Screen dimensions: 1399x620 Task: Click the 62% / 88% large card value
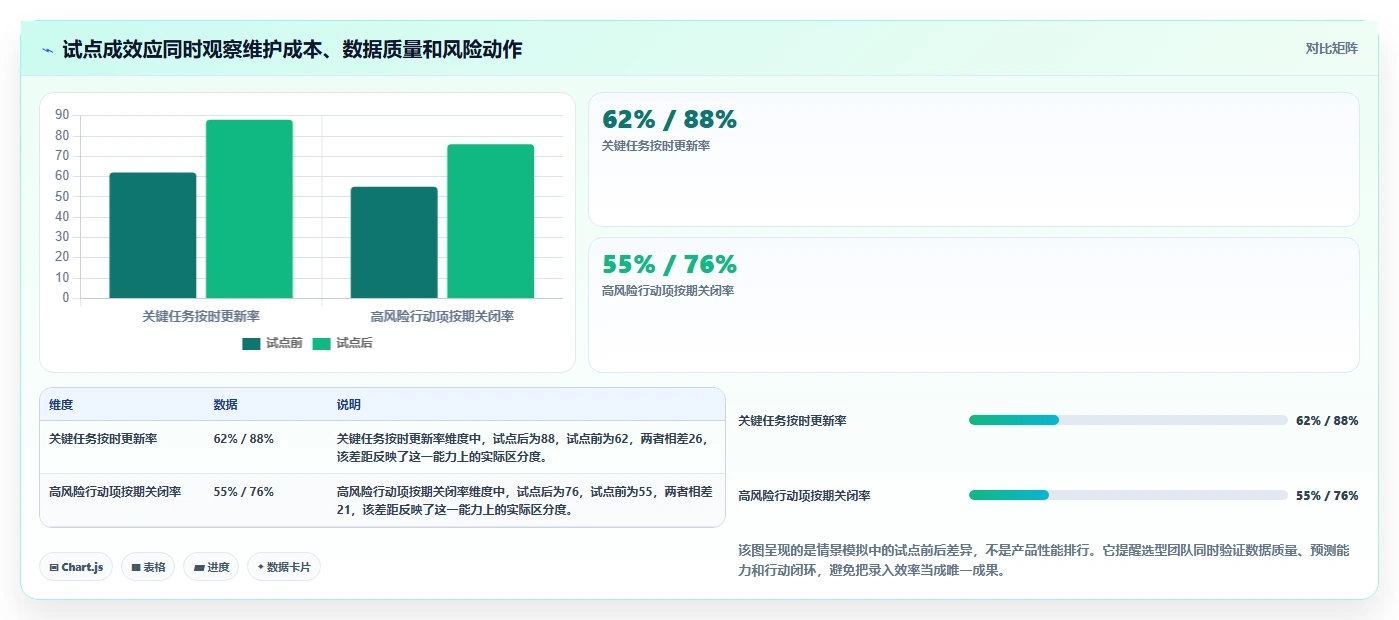click(x=669, y=120)
